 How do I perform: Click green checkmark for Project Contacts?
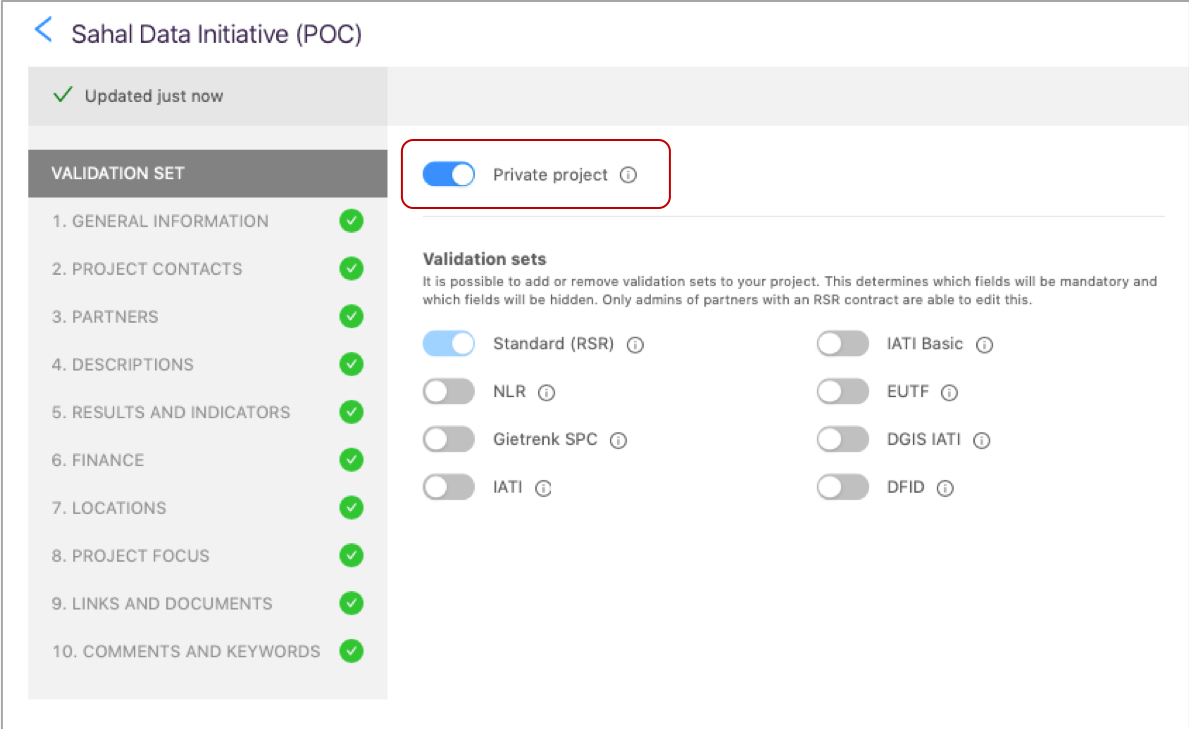click(351, 269)
